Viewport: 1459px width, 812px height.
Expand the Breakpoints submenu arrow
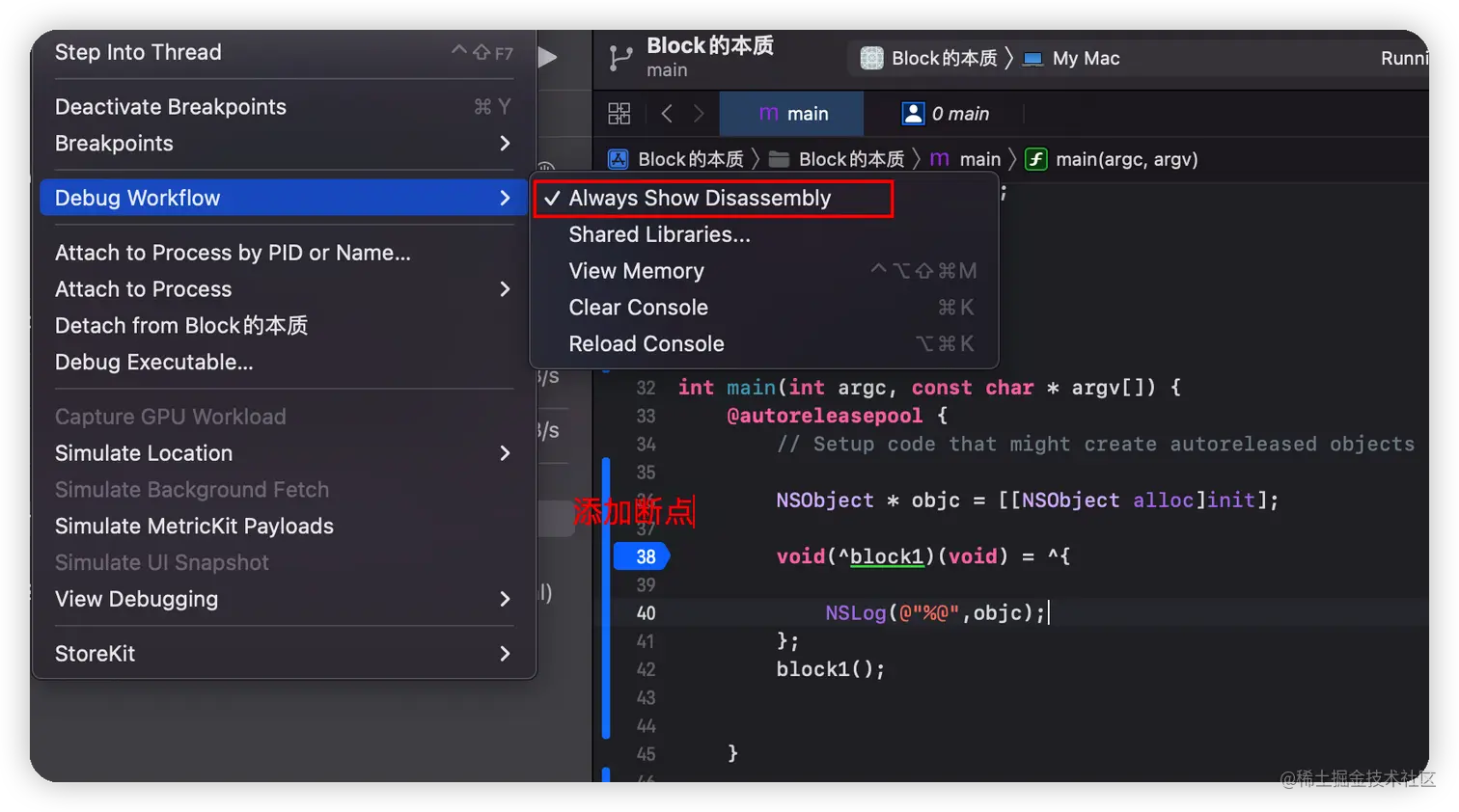click(x=505, y=143)
